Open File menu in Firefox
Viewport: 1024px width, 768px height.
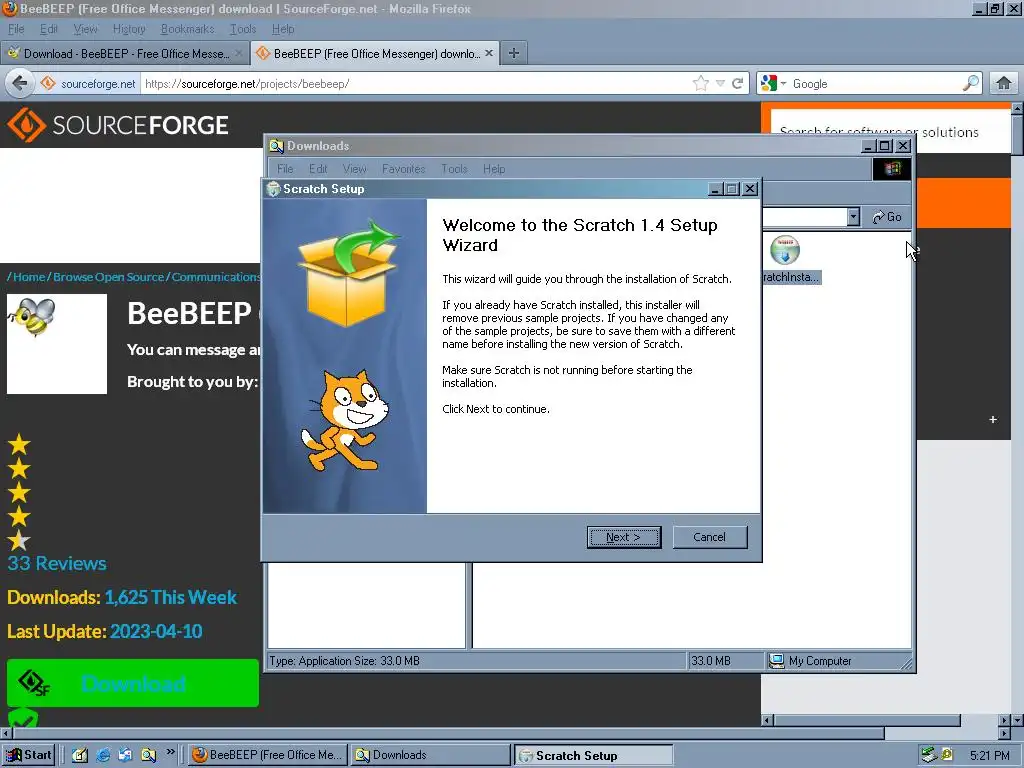coord(16,29)
